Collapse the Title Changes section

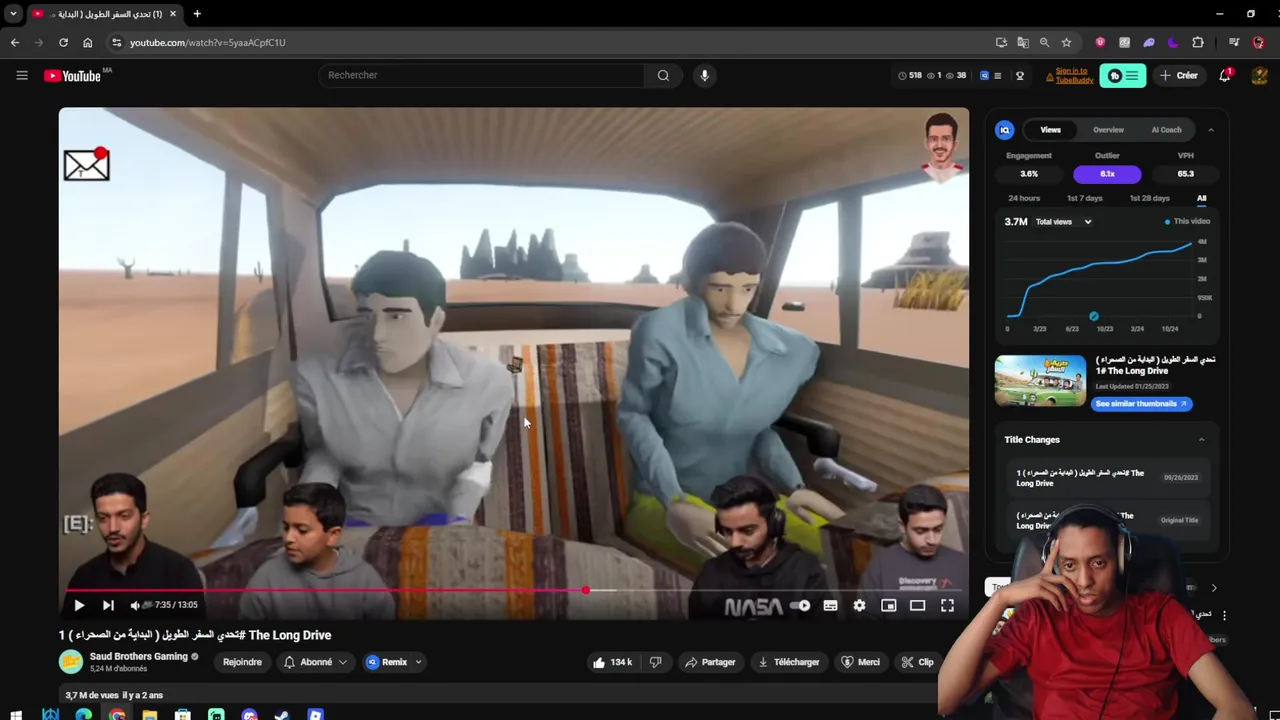coord(1201,440)
